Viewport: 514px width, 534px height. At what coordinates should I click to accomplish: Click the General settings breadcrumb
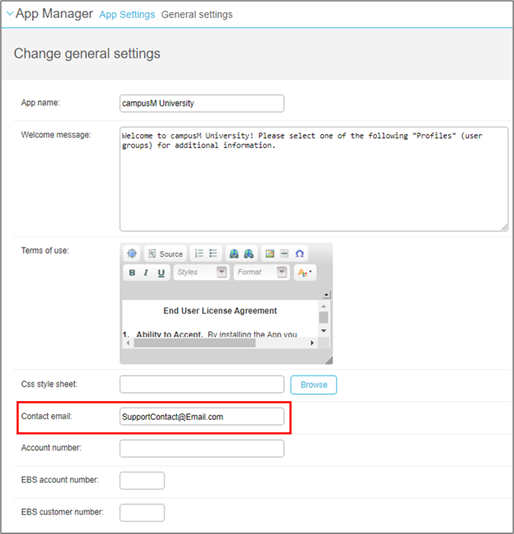point(197,15)
